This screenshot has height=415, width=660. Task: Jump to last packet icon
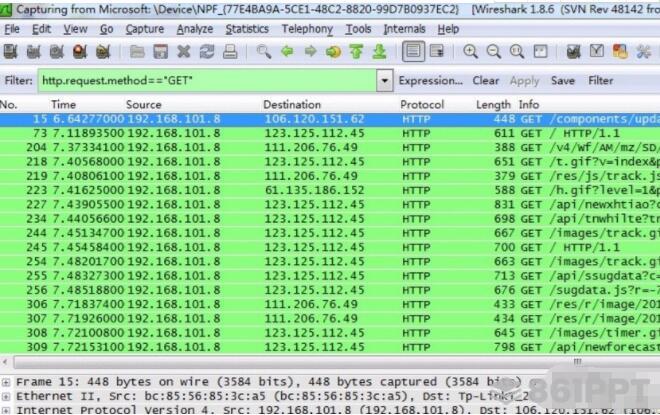pyautogui.click(x=379, y=52)
